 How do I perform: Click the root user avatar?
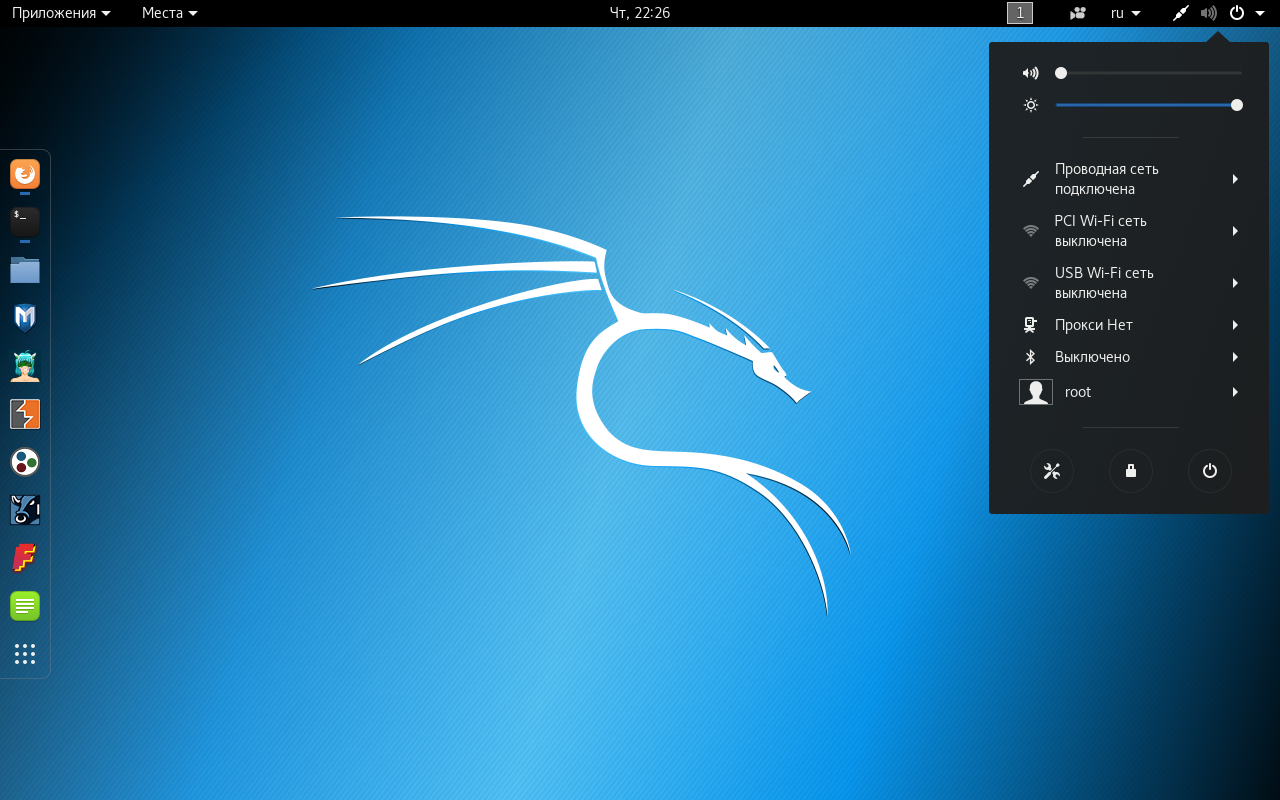[1036, 392]
